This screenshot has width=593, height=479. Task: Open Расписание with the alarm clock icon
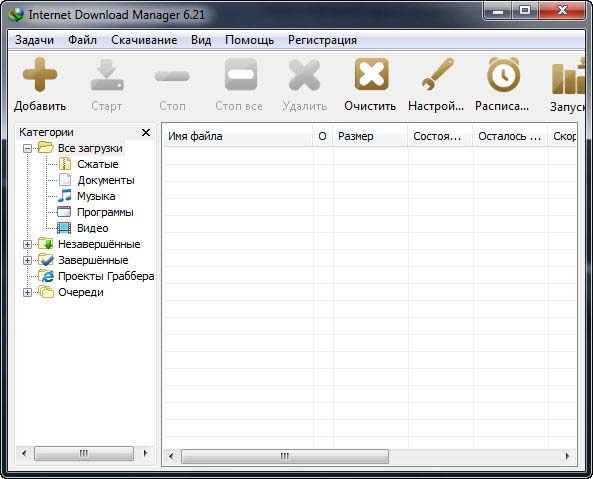pos(503,74)
